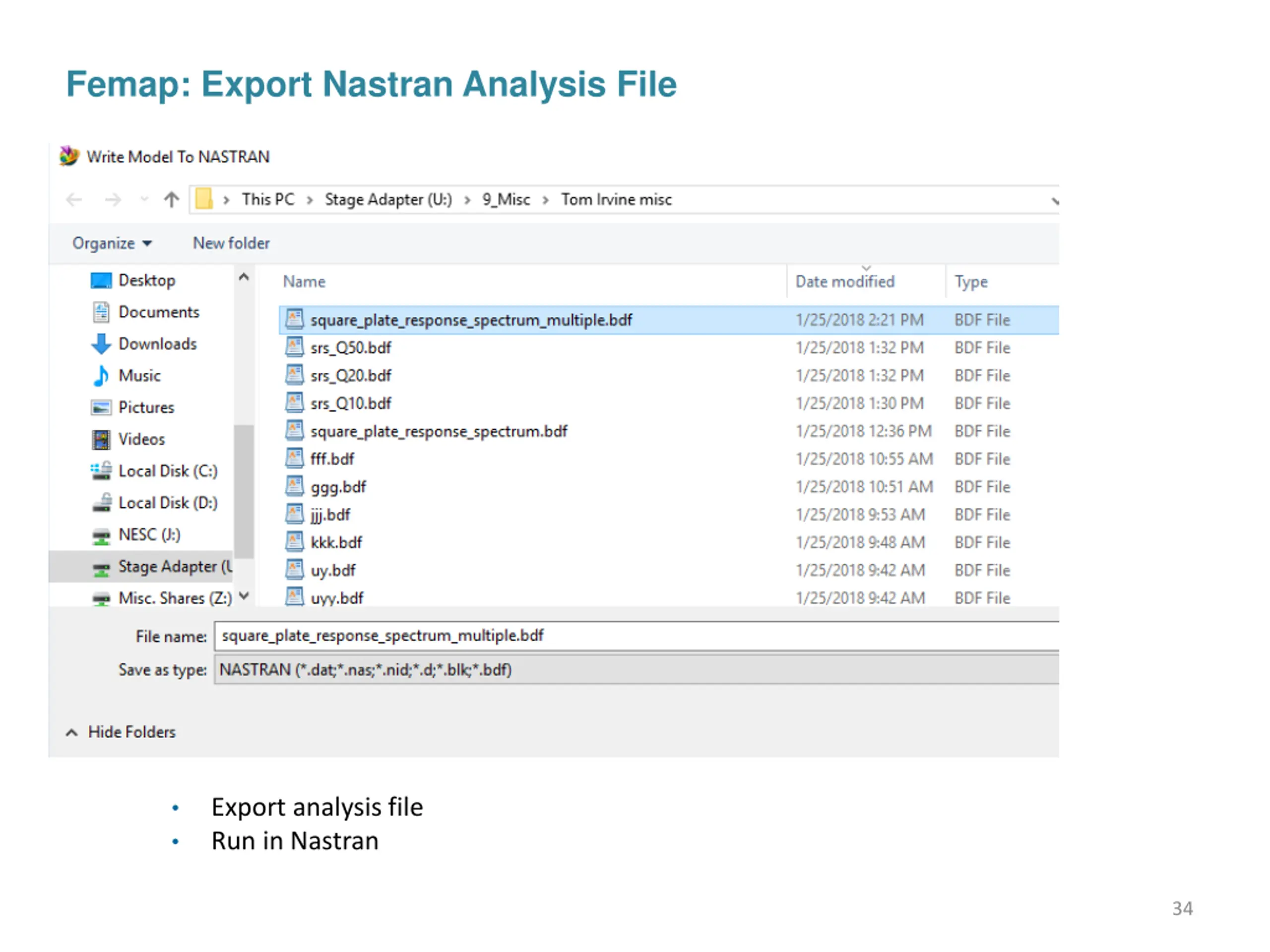Click the File name input field
This screenshot has width=1270, height=952.
[636, 636]
